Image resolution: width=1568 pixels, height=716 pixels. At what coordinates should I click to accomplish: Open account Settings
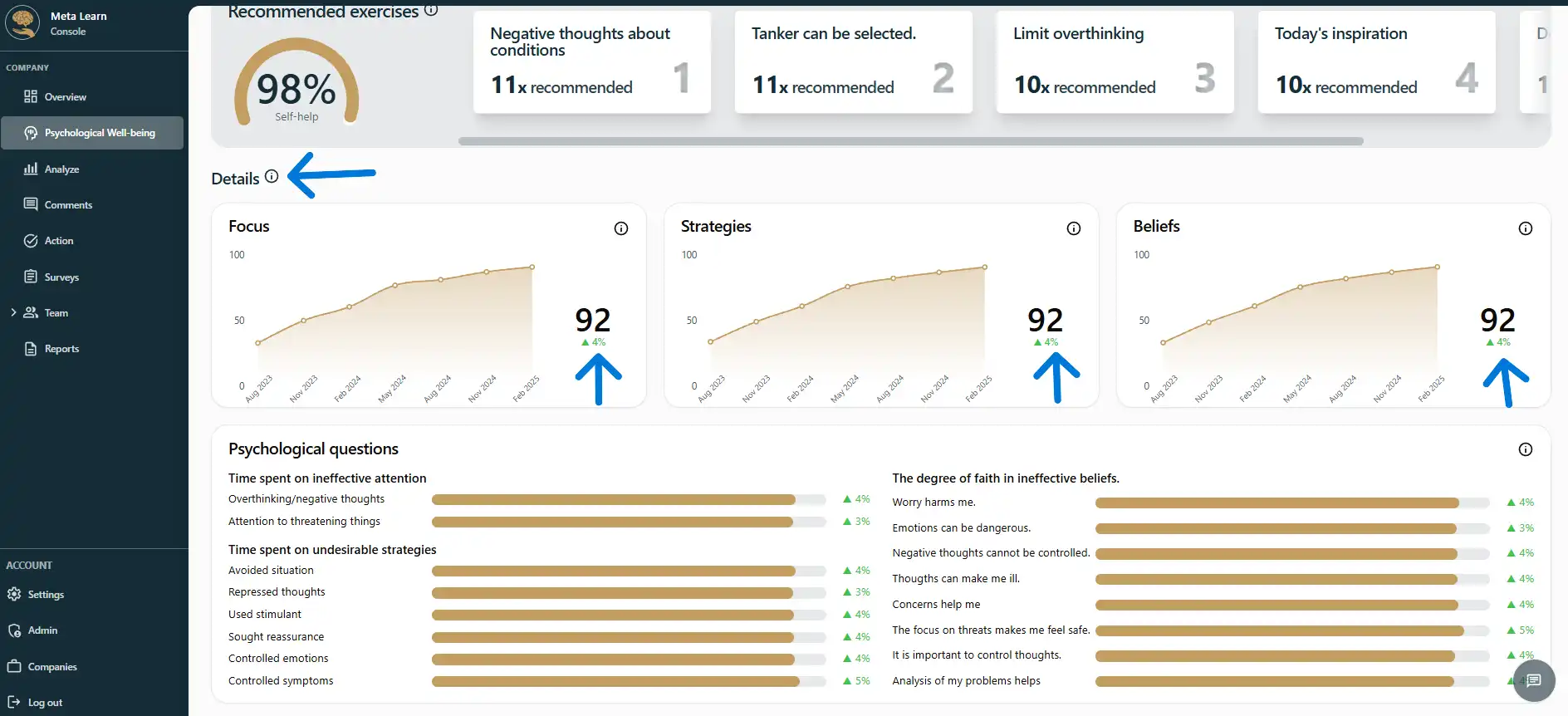(x=46, y=595)
